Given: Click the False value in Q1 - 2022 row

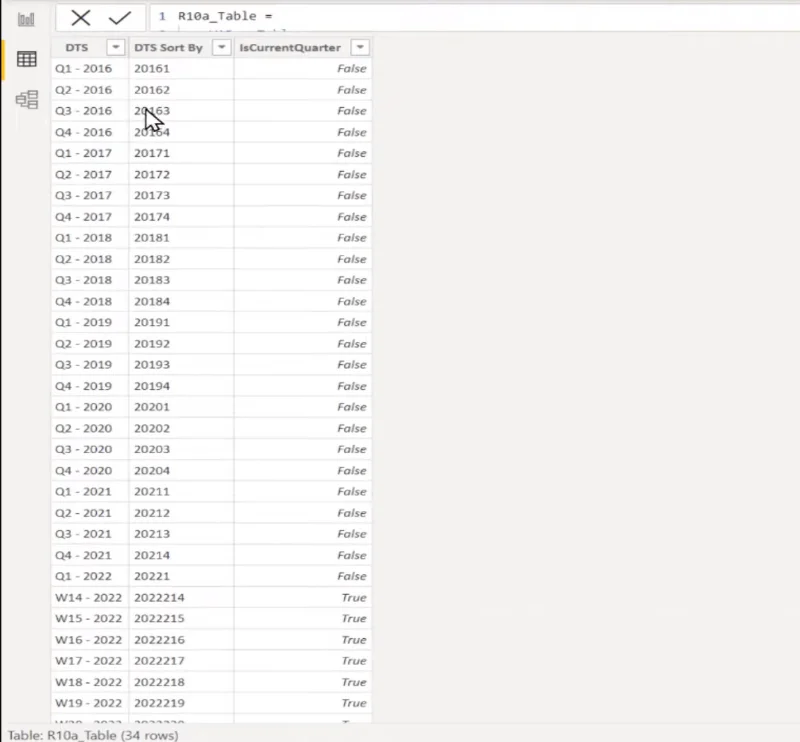Looking at the screenshot, I should tap(303, 577).
